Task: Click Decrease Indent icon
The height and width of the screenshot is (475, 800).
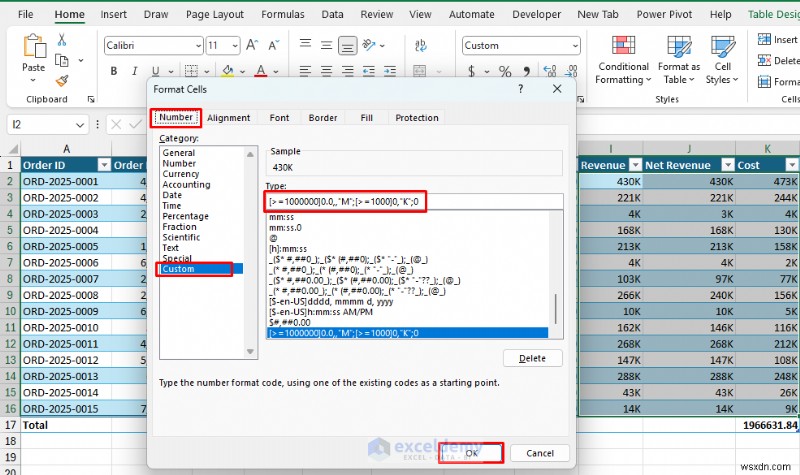Action: click(368, 71)
